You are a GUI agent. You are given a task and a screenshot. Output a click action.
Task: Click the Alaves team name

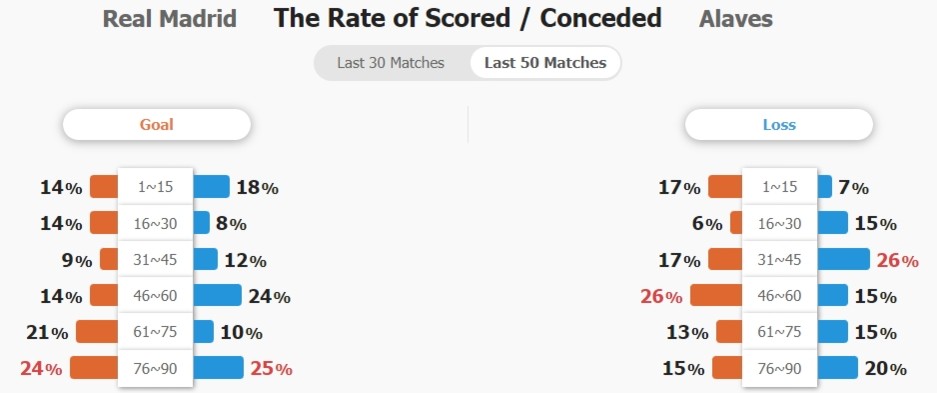[x=736, y=19]
